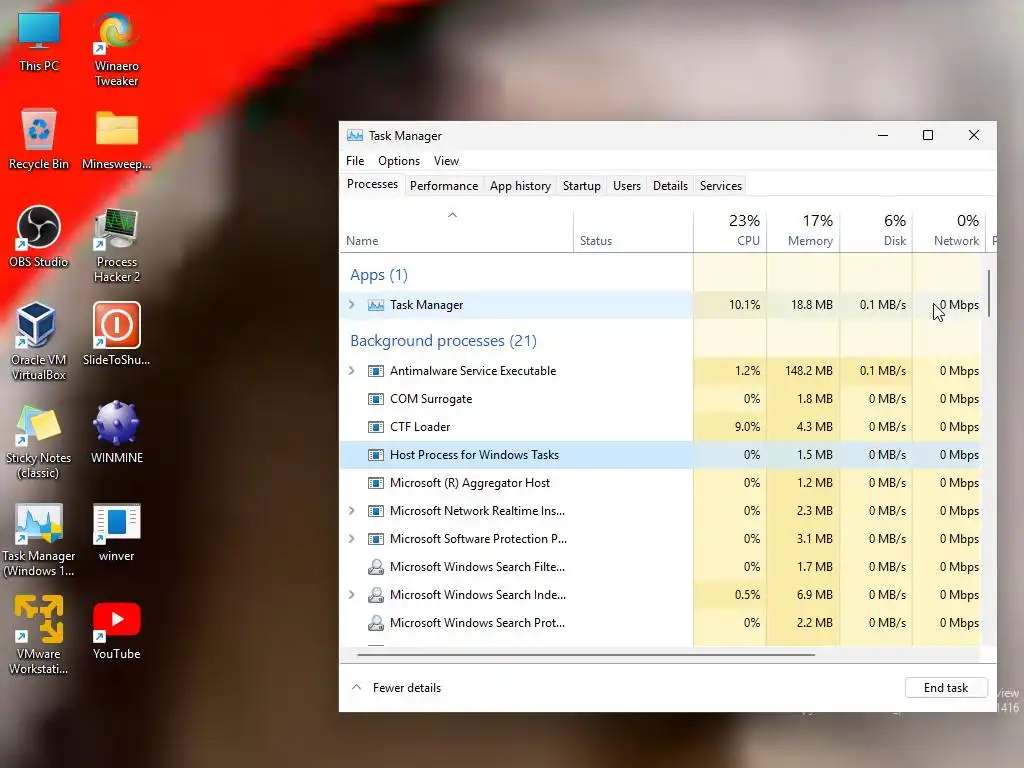Select the Host Process for Windows Tasks row
This screenshot has width=1024, height=768.
[660, 455]
